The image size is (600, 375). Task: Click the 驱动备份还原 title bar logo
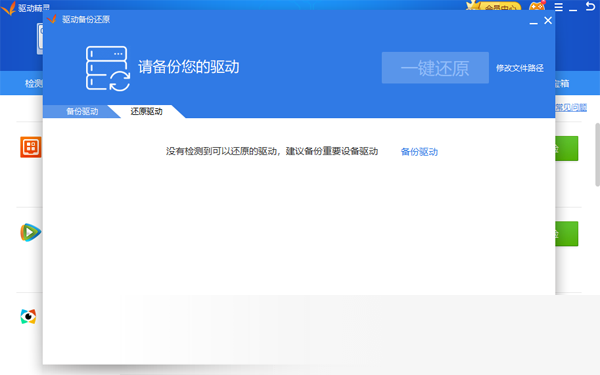pos(52,19)
